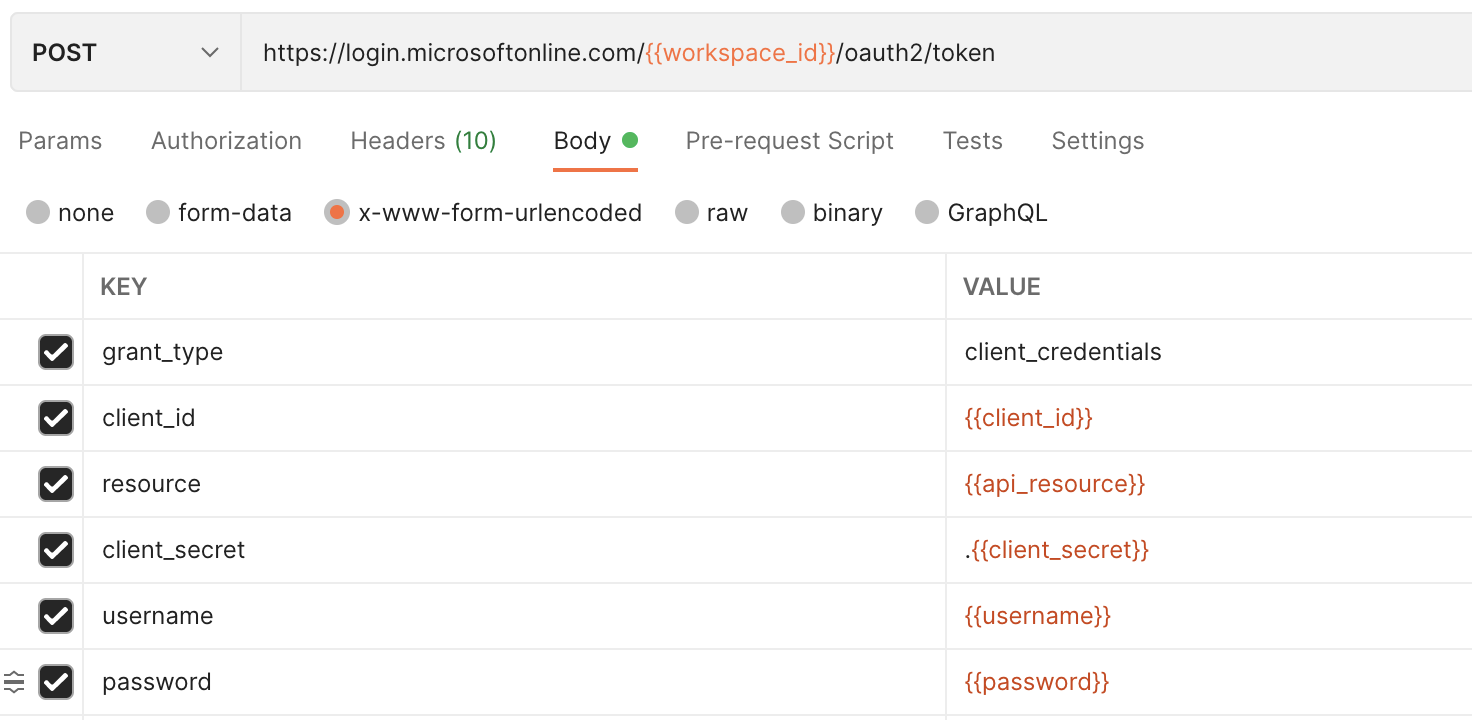Uncheck the password row checkbox
This screenshot has width=1472, height=720.
coord(56,682)
